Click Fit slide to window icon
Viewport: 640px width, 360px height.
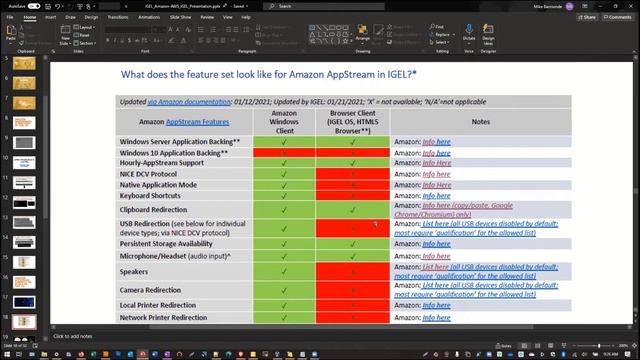click(x=635, y=346)
